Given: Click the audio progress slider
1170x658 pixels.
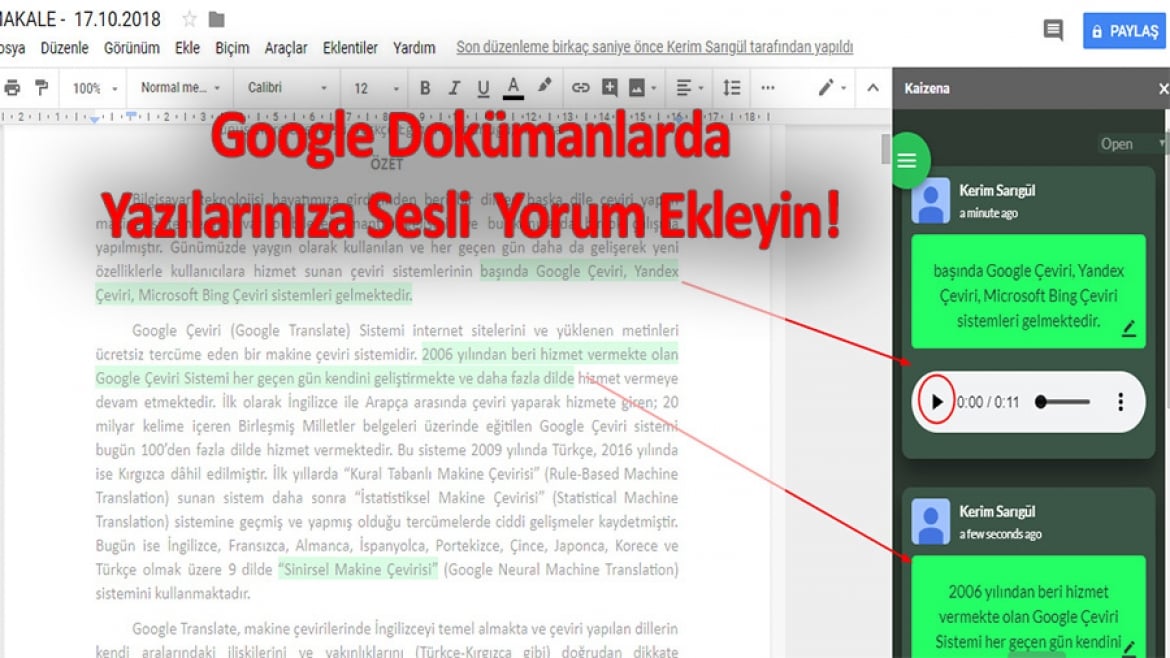Looking at the screenshot, I should click(x=1063, y=402).
